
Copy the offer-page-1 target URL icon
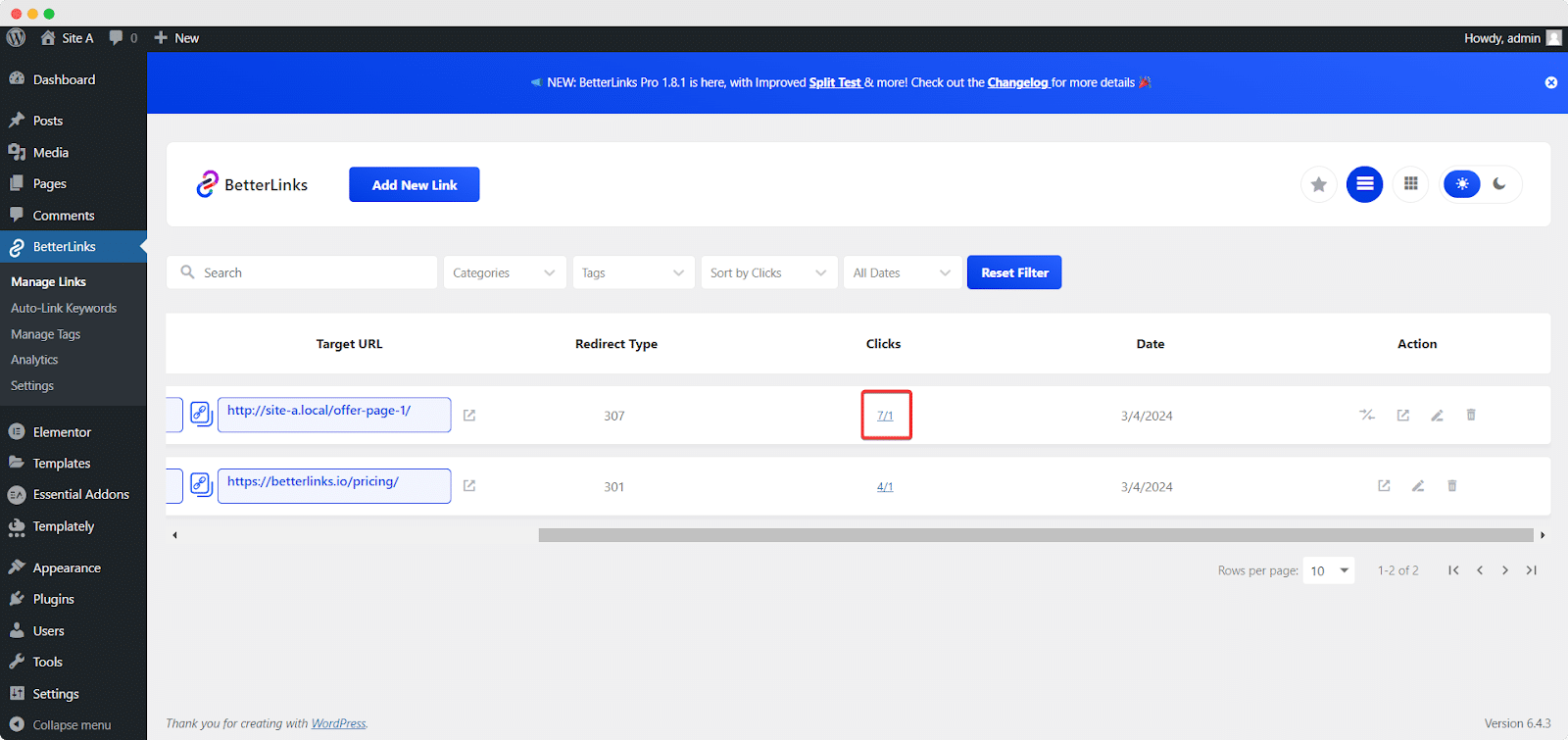[201, 414]
